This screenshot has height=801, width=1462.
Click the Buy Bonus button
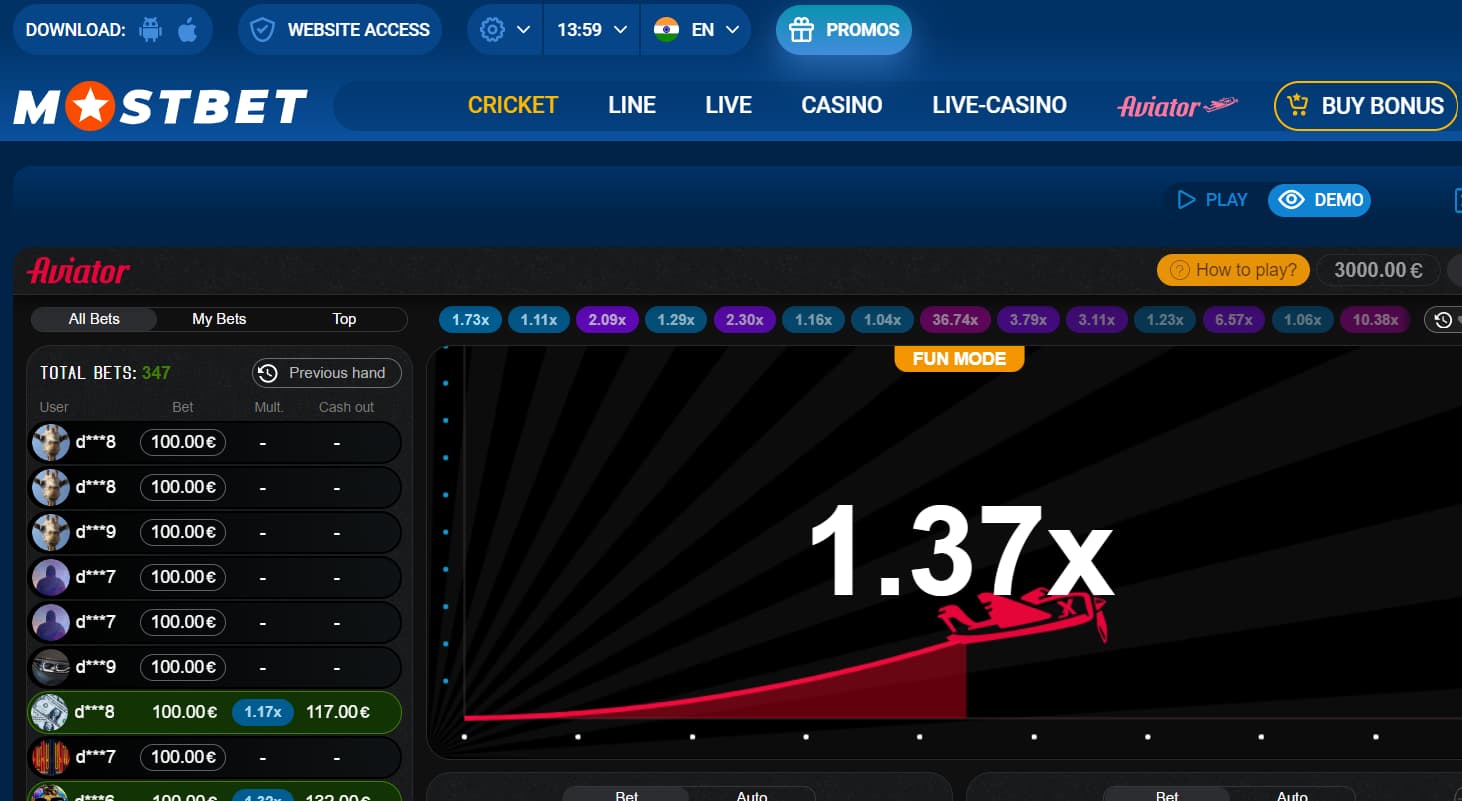click(x=1365, y=106)
